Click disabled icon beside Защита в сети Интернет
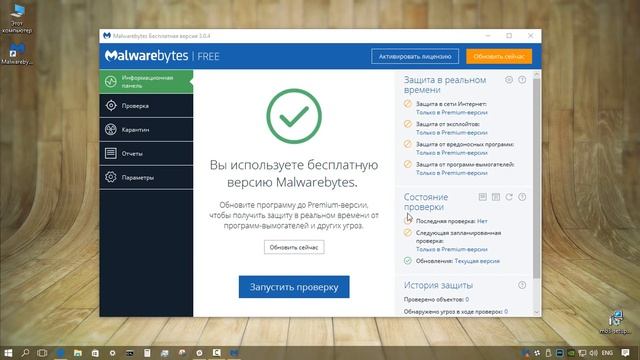This screenshot has width=640, height=360. 408,104
